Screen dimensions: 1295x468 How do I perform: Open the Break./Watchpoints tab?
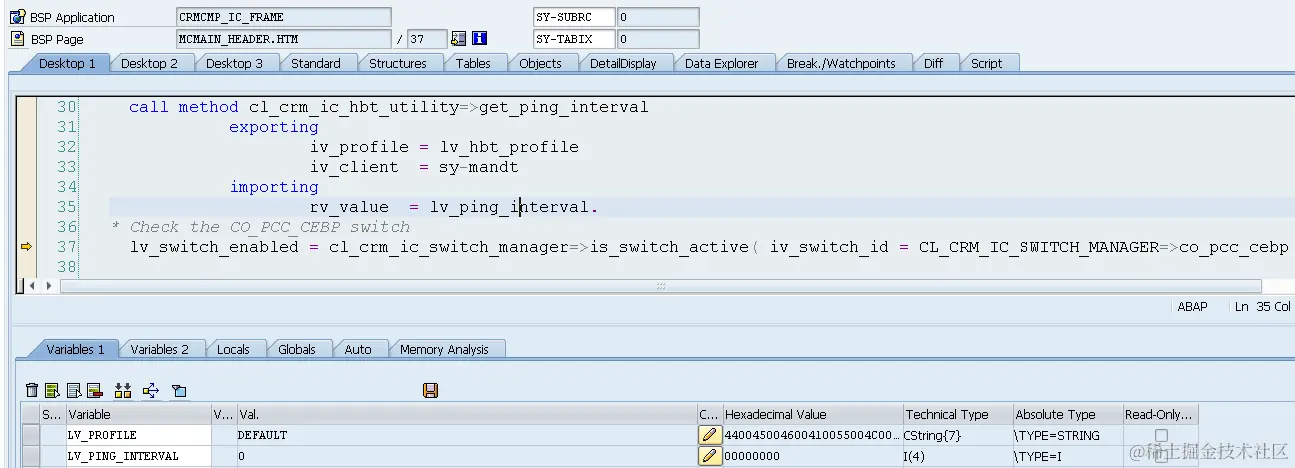point(841,63)
